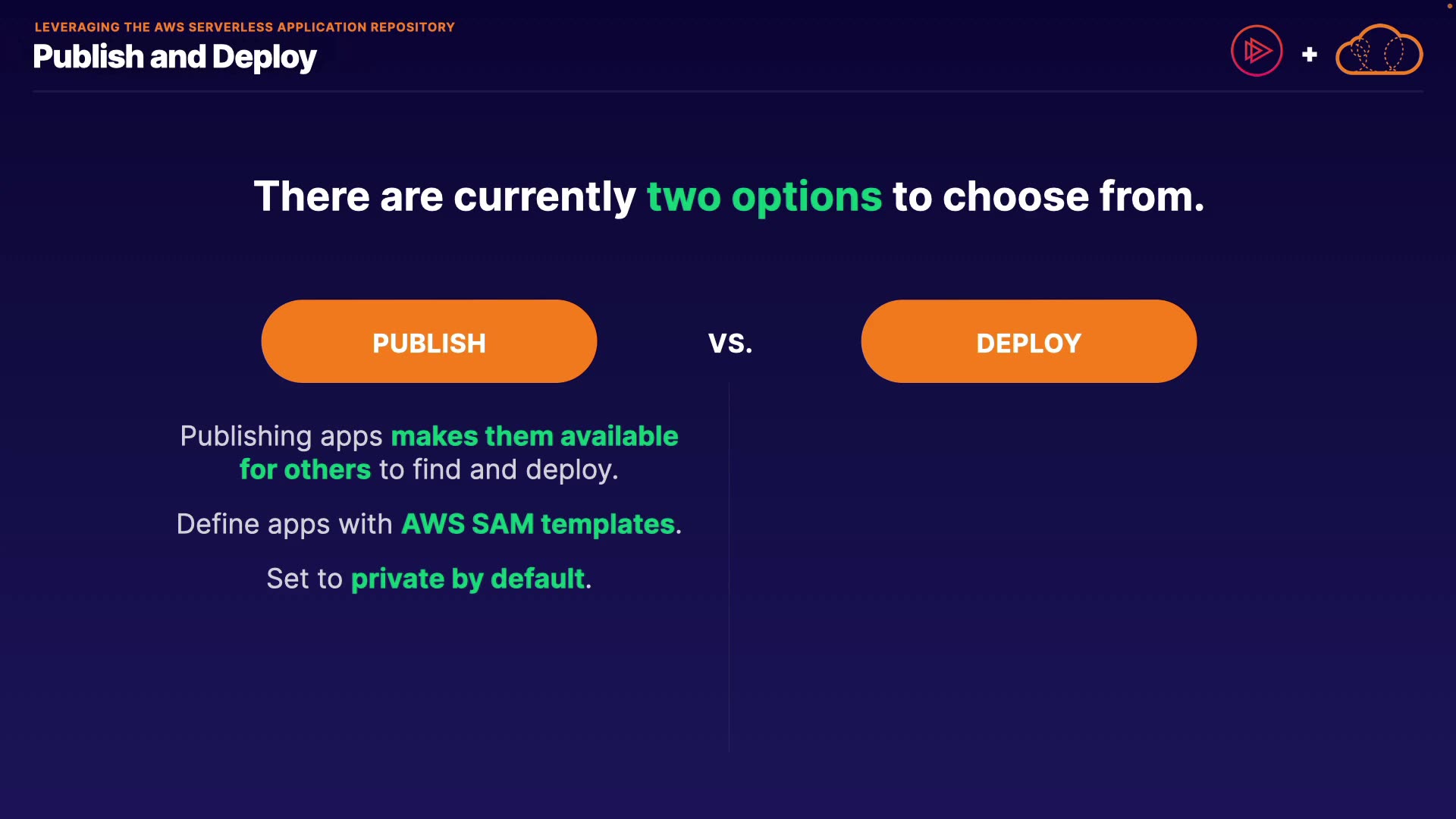The image size is (1456, 819).
Task: Click the words "to choose from."
Action: click(x=1048, y=197)
